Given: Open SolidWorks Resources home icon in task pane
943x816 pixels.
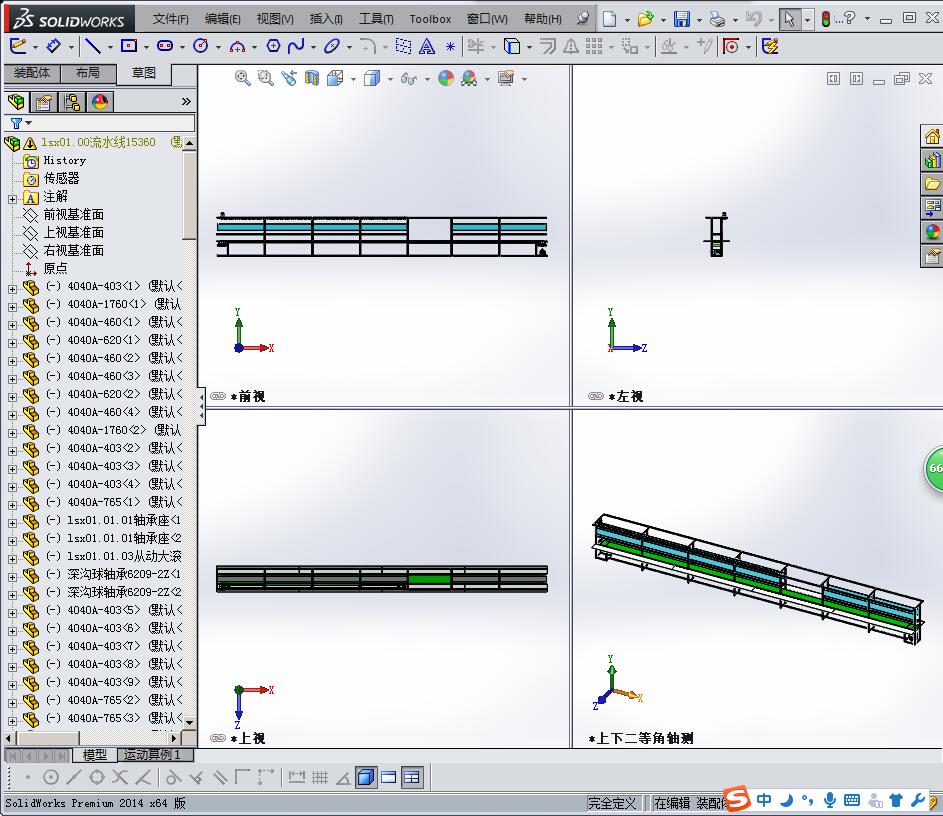Looking at the screenshot, I should tap(932, 137).
